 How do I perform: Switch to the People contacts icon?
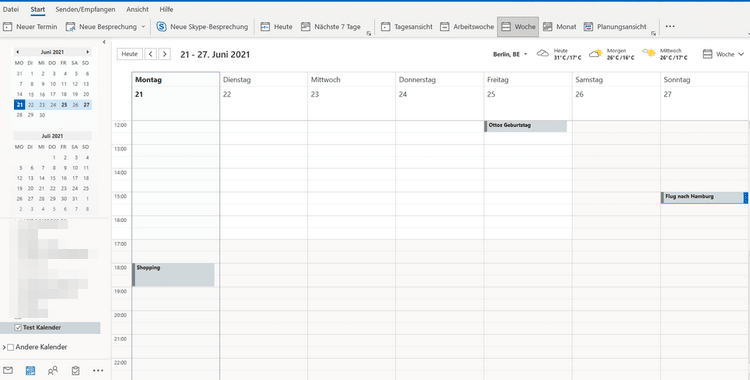53,370
